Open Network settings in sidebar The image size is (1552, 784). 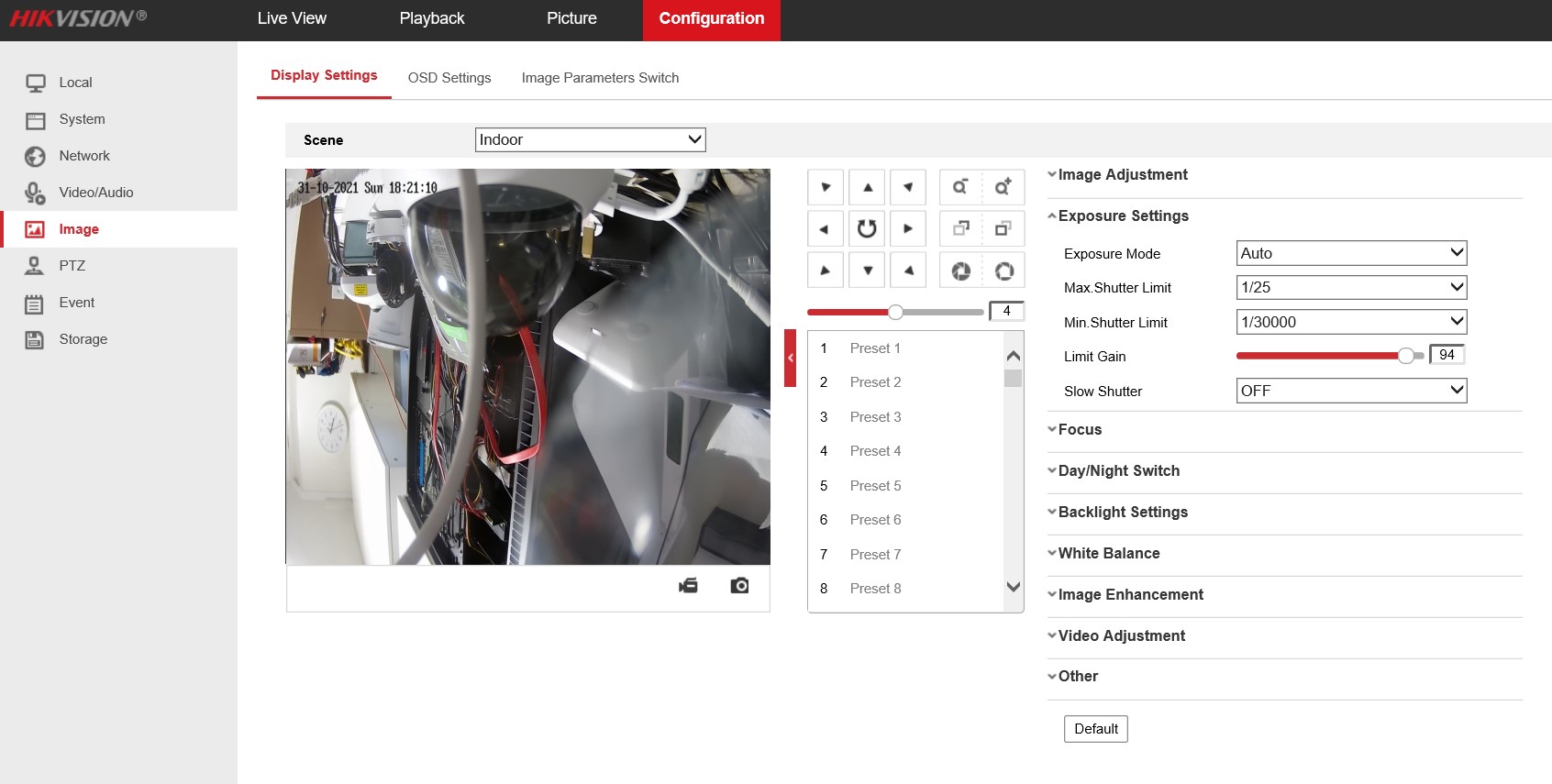point(118,156)
